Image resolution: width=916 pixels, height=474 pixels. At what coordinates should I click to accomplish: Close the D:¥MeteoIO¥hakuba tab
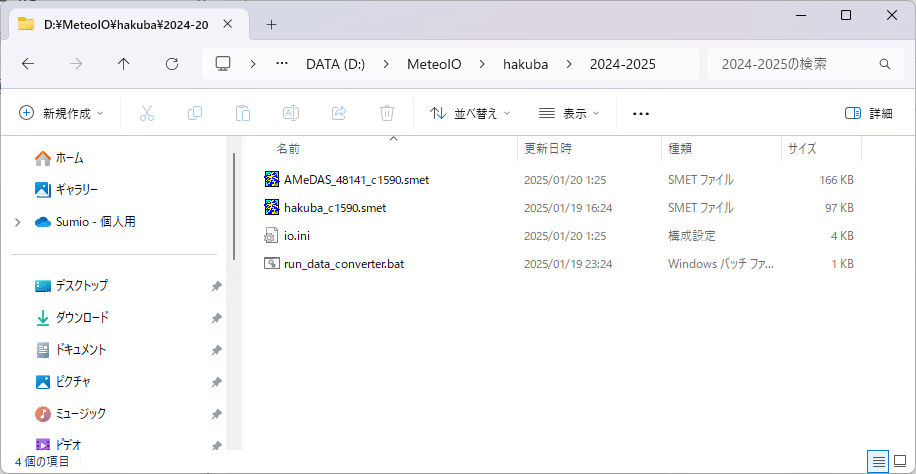[228, 24]
